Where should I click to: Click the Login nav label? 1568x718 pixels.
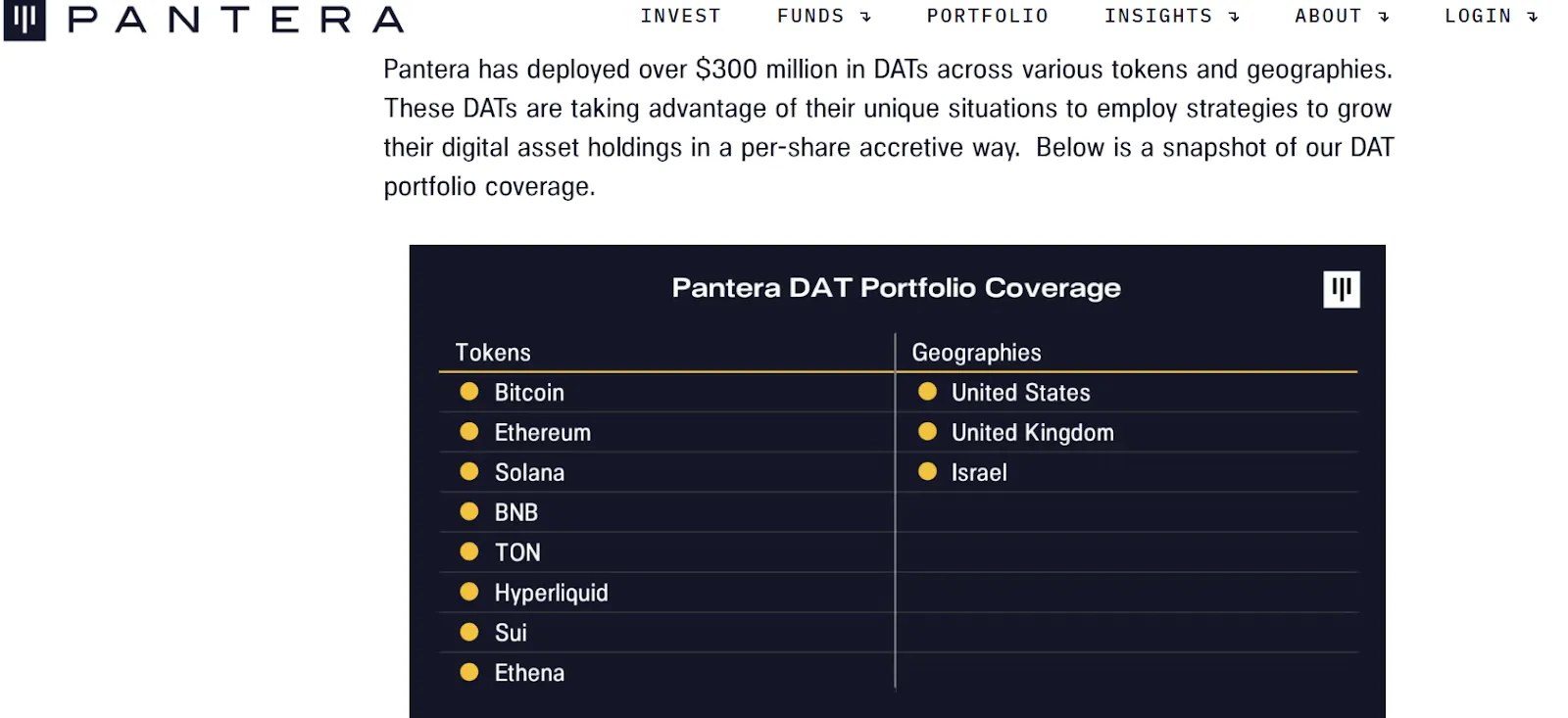[1477, 17]
